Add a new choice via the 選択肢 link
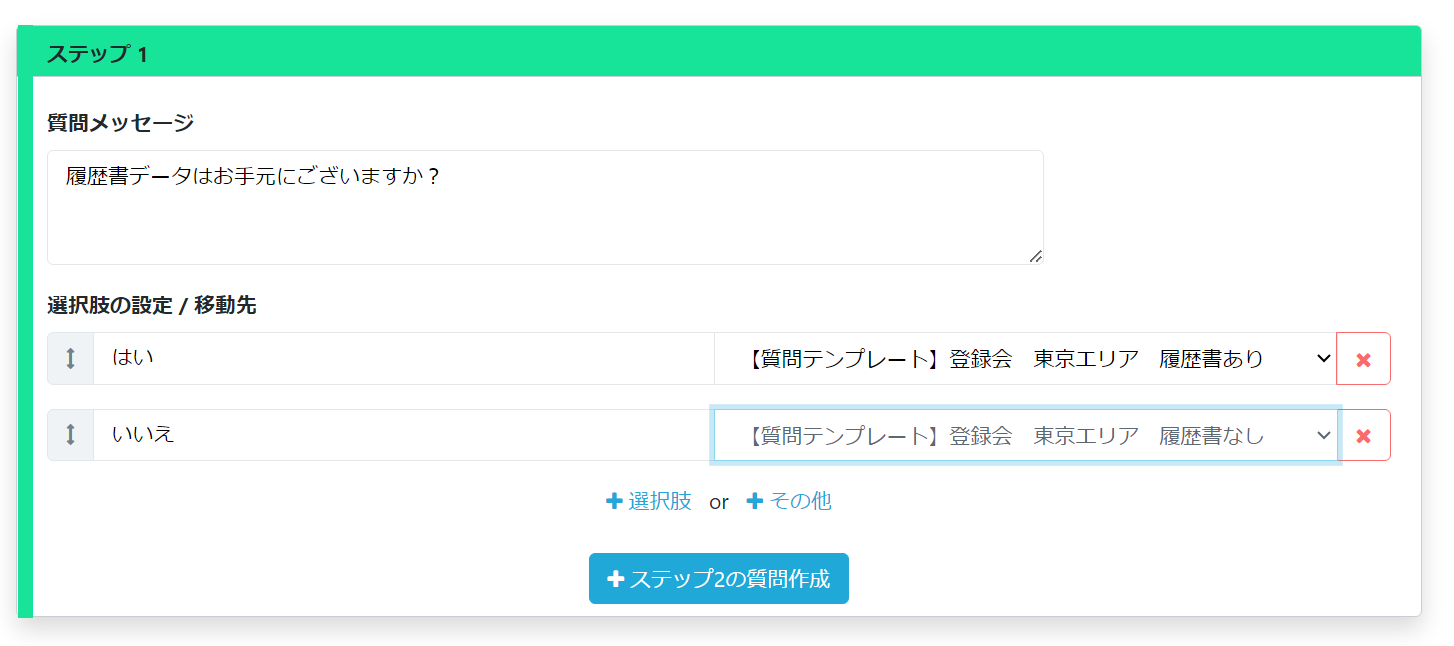 (x=659, y=501)
